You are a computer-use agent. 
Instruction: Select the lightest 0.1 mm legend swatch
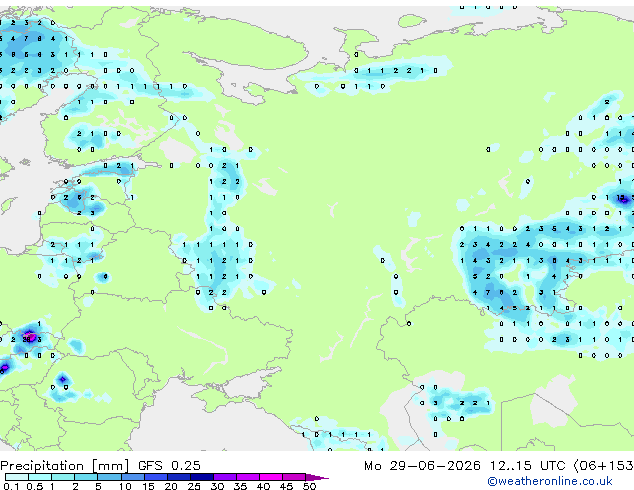(x=17, y=477)
